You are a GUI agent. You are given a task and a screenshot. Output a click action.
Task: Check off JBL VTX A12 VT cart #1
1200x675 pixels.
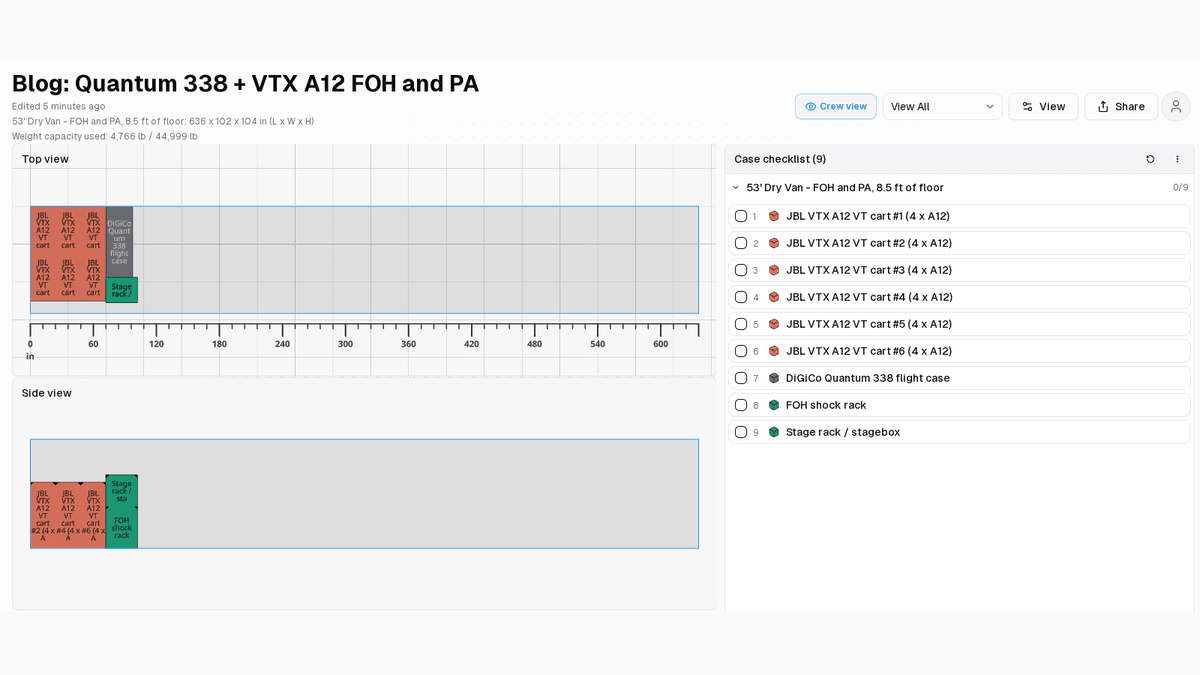tap(741, 216)
